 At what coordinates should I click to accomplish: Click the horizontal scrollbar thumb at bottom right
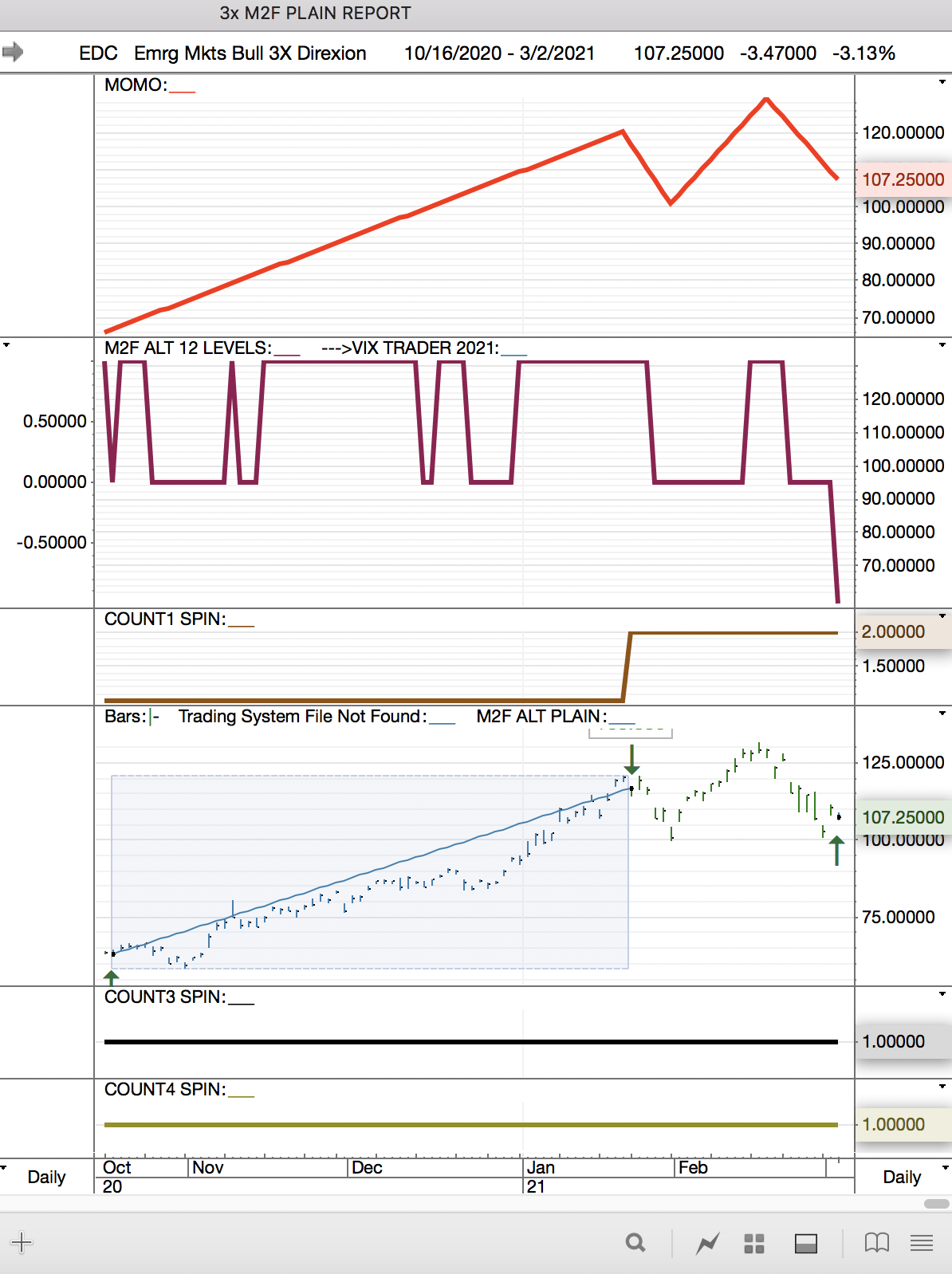pyautogui.click(x=936, y=1203)
